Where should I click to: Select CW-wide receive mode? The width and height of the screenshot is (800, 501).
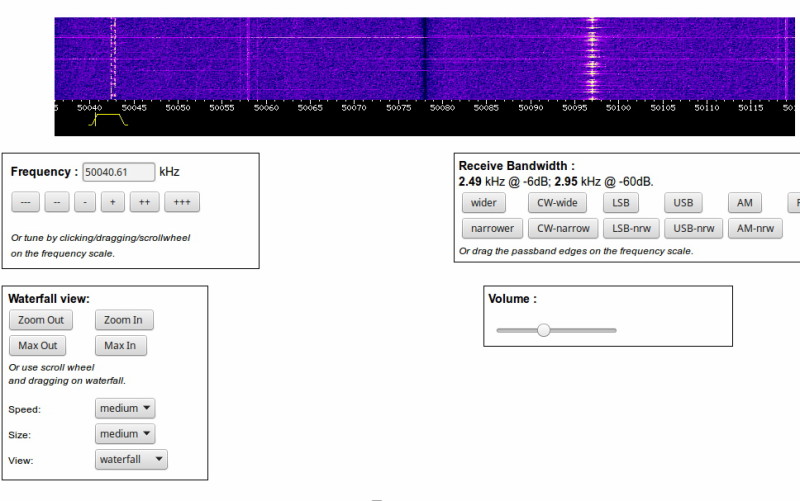click(557, 202)
